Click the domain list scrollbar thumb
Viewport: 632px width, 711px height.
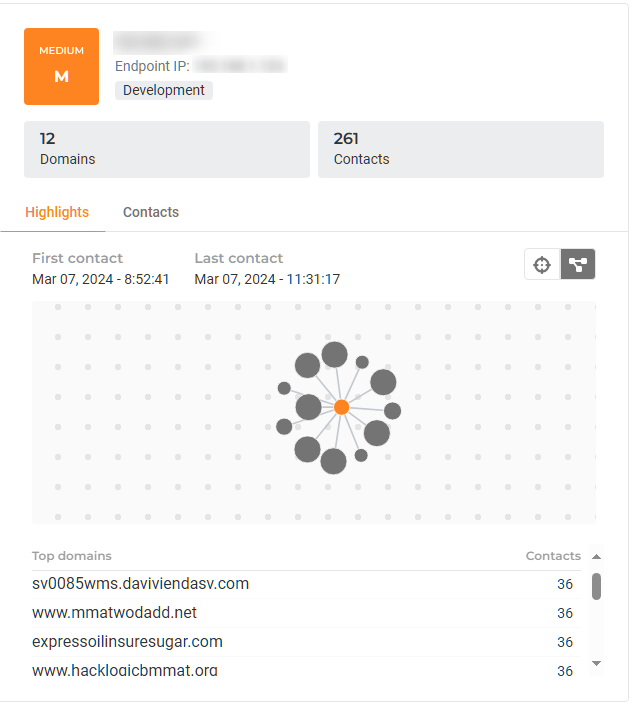coord(597,586)
